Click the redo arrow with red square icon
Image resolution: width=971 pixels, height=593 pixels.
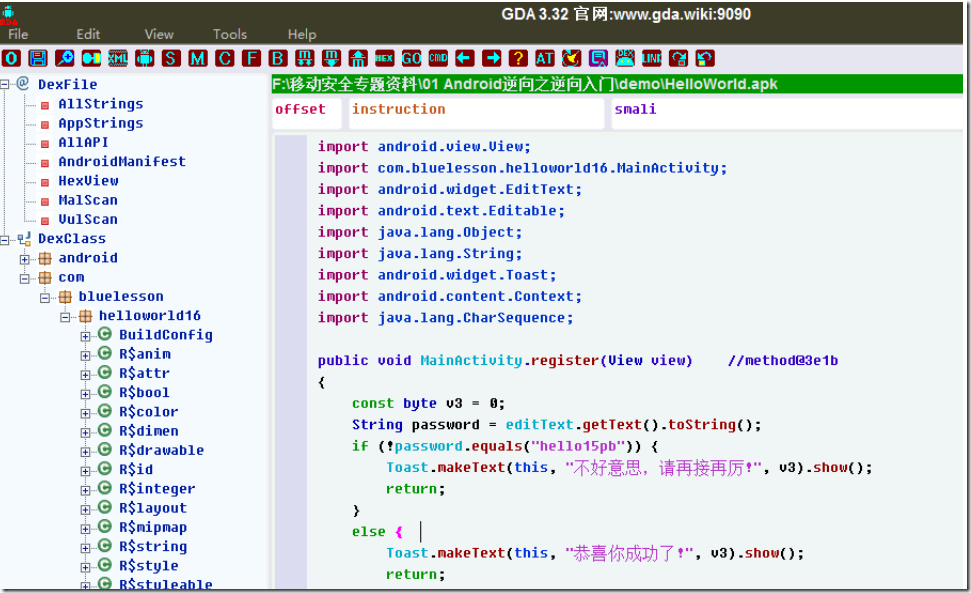678,58
